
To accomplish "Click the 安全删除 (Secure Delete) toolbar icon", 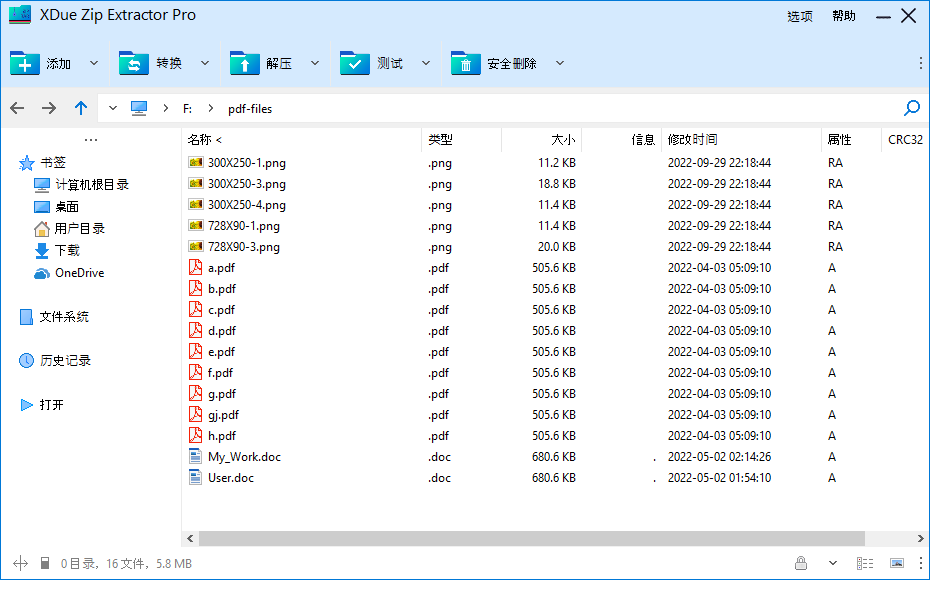I will 465,62.
